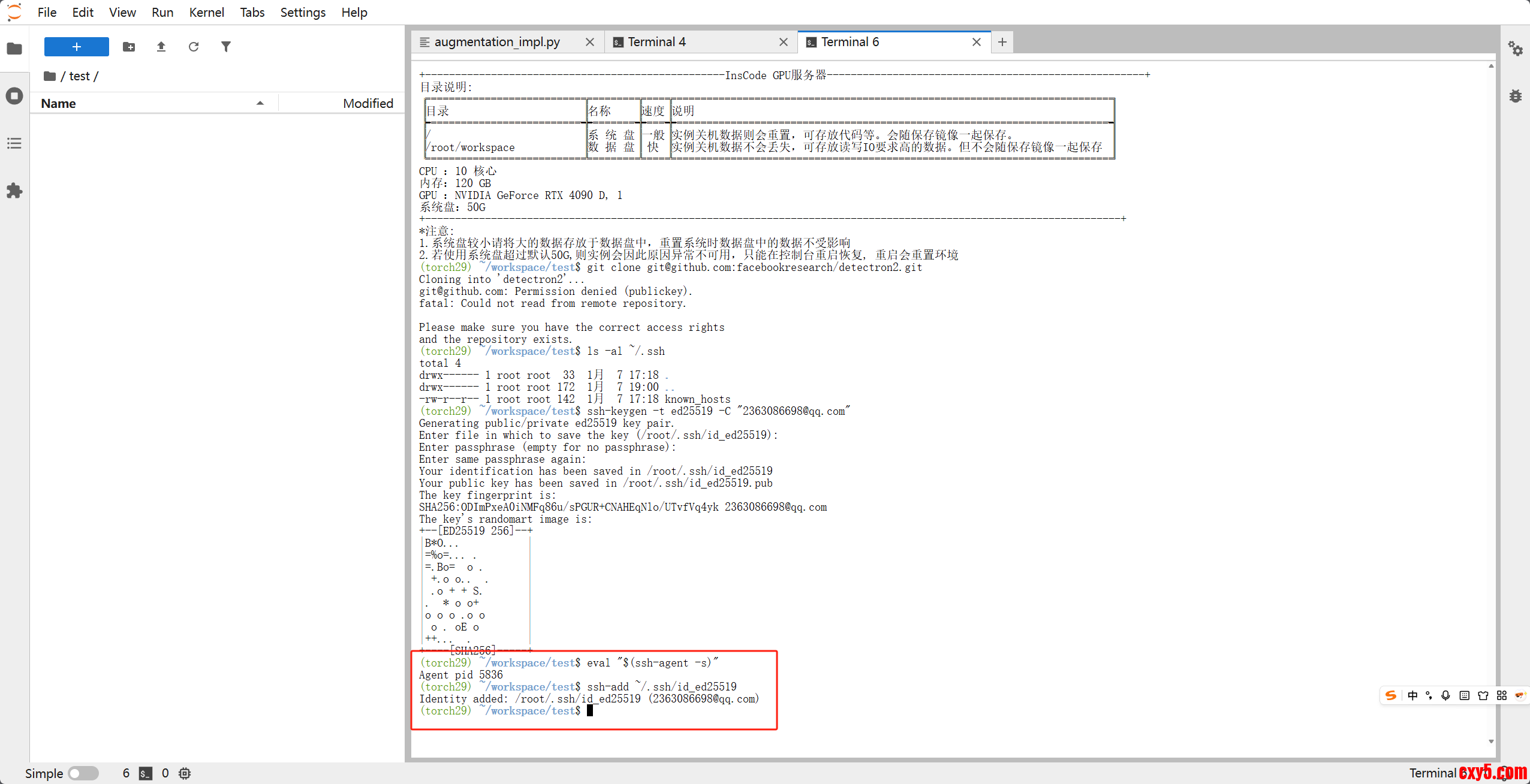The width and height of the screenshot is (1530, 784).
Task: Sort files by Modified column
Action: click(368, 103)
